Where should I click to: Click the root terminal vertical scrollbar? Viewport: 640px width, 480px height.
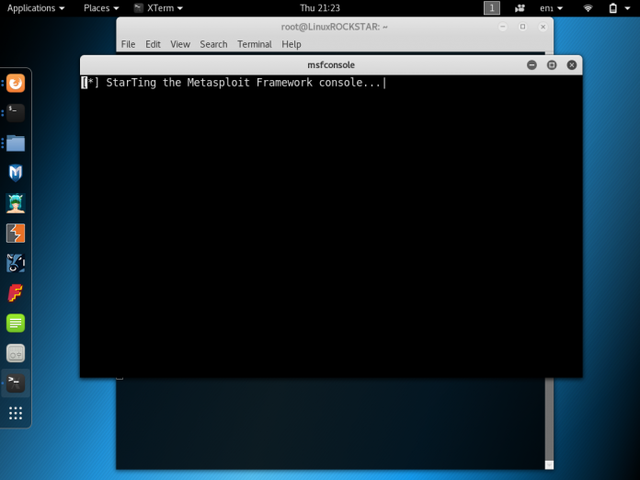tap(549, 418)
